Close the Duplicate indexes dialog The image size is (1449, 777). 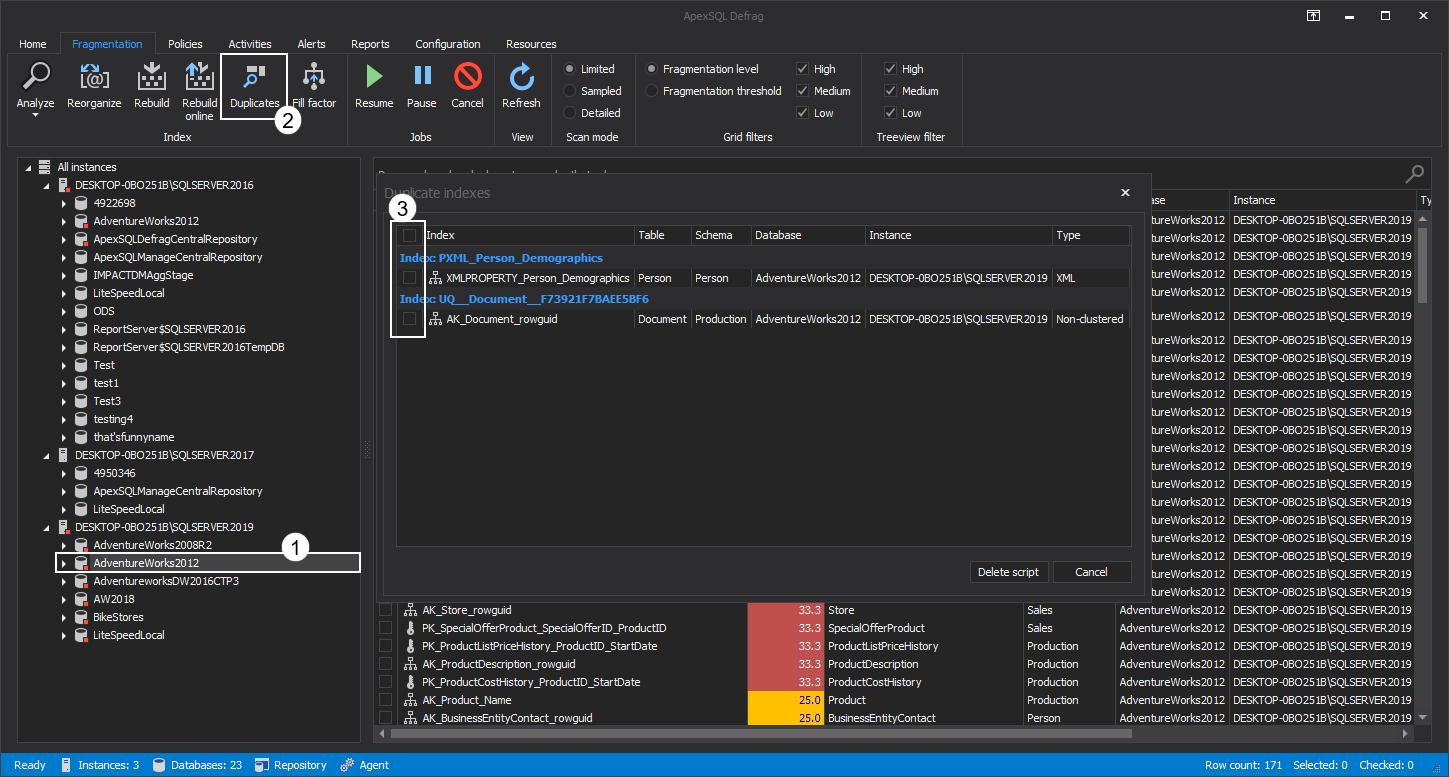pos(1125,193)
